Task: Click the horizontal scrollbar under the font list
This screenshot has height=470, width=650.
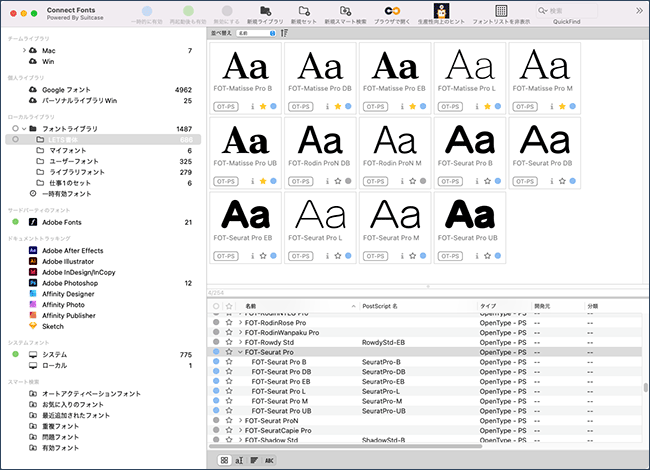Action: 345,446
